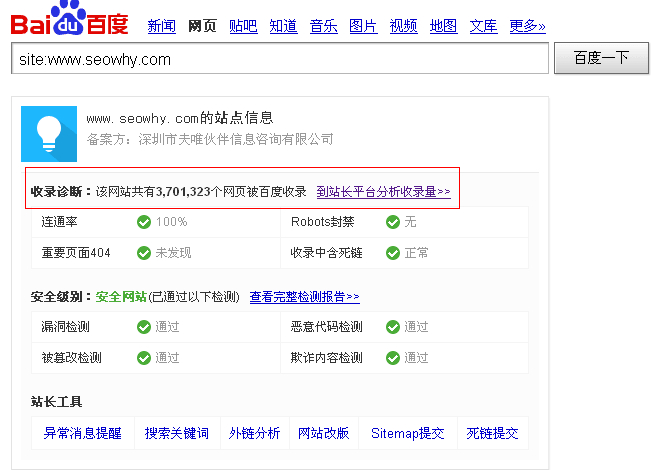Click www.seowhy.com的站点信息 title
The width and height of the screenshot is (657, 470).
coord(180,119)
